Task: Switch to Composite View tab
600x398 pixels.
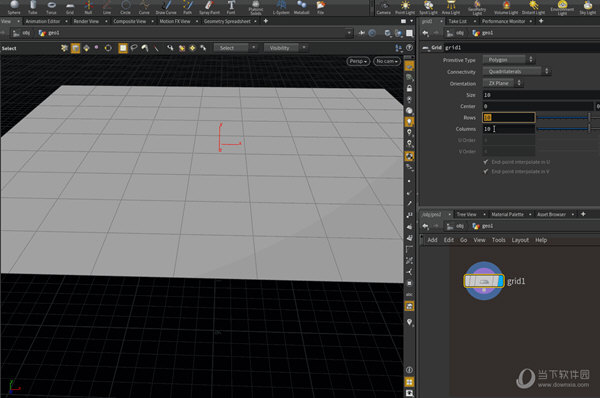Action: (130, 21)
